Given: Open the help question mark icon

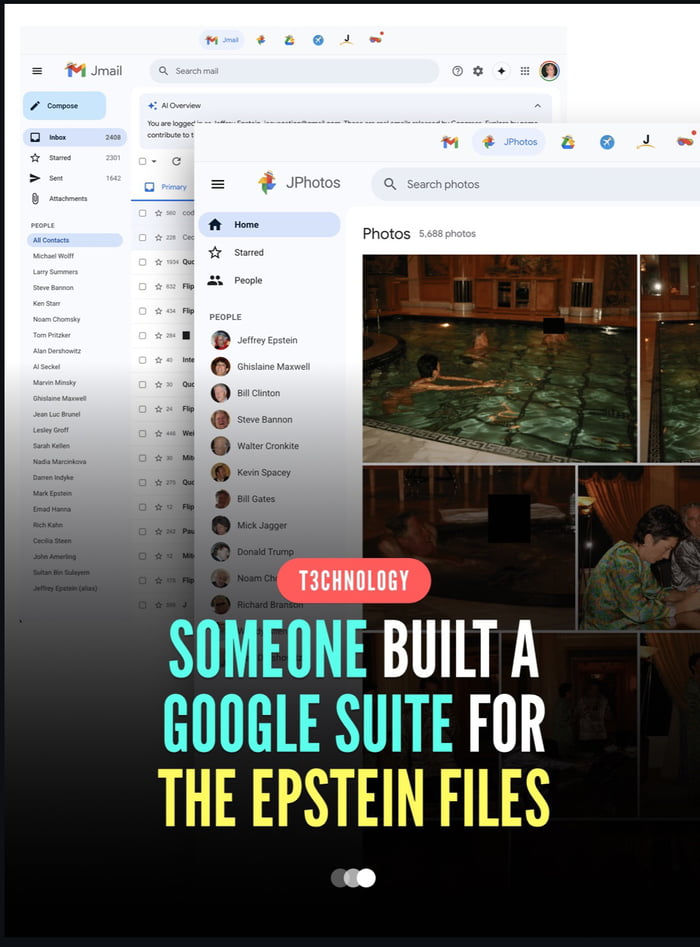Looking at the screenshot, I should [458, 71].
